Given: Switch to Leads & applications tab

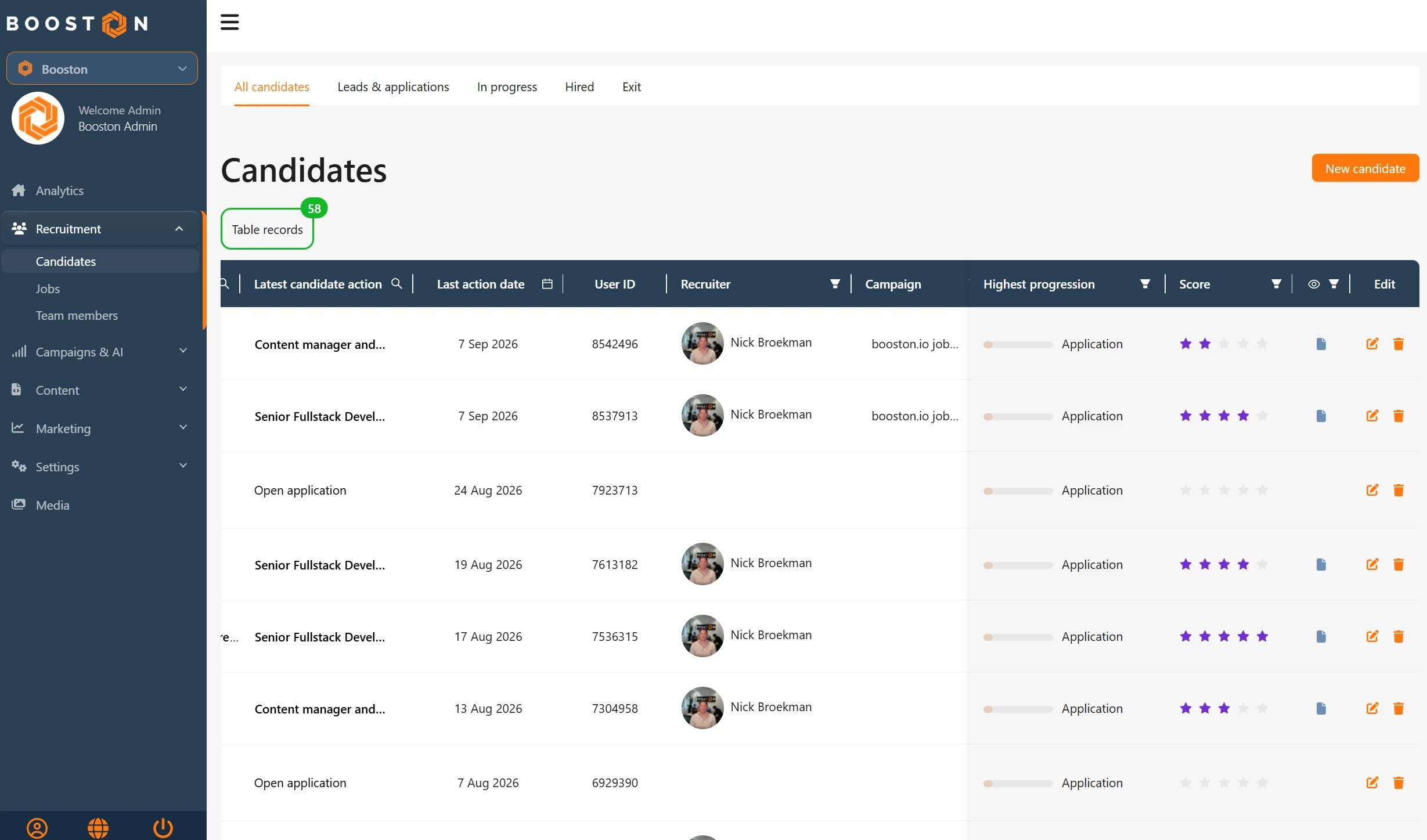Looking at the screenshot, I should tap(393, 86).
